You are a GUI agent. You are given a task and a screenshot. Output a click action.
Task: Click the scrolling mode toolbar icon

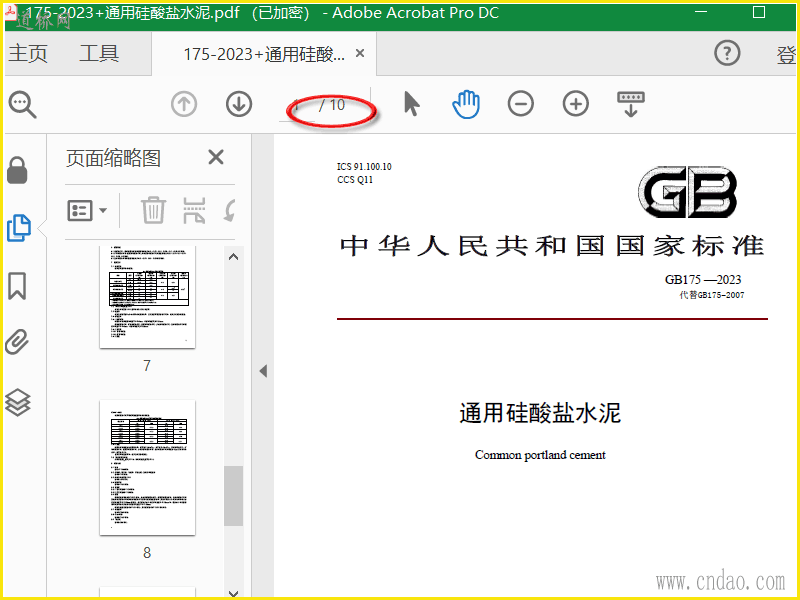tap(631, 104)
